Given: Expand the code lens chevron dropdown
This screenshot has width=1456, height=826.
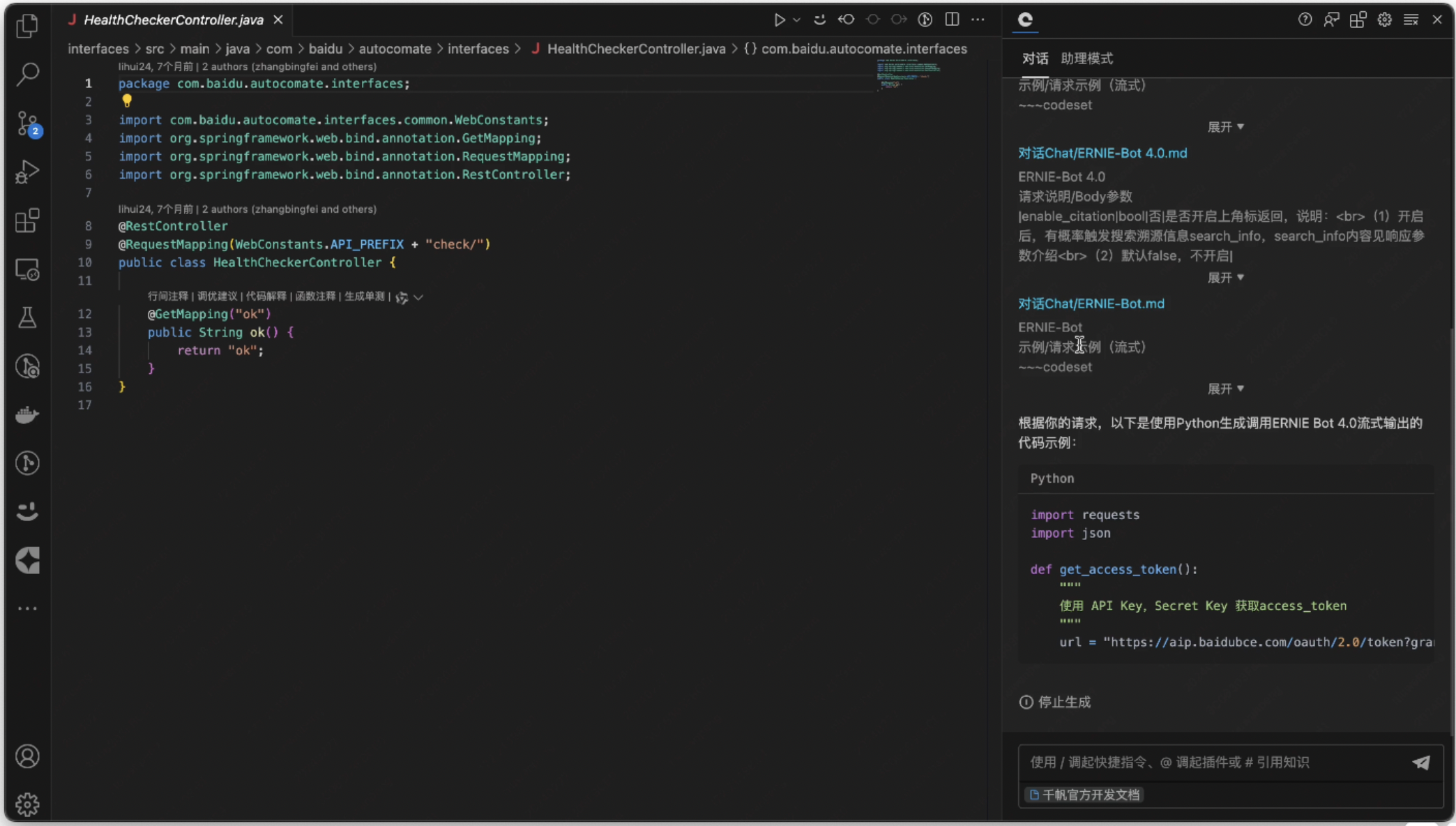Looking at the screenshot, I should pos(418,297).
